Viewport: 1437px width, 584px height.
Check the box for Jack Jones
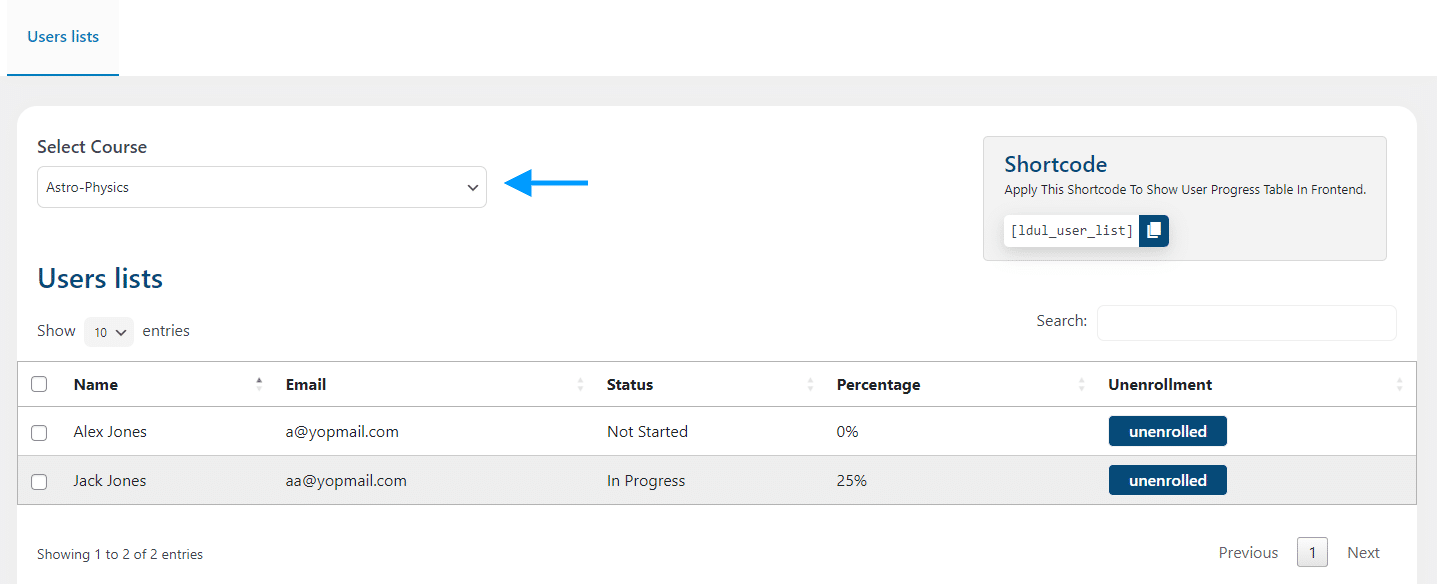pyautogui.click(x=39, y=482)
